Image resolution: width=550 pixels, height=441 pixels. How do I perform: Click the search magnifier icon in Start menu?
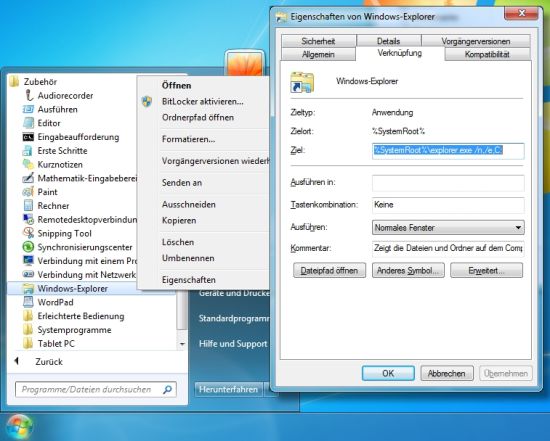(x=168, y=389)
